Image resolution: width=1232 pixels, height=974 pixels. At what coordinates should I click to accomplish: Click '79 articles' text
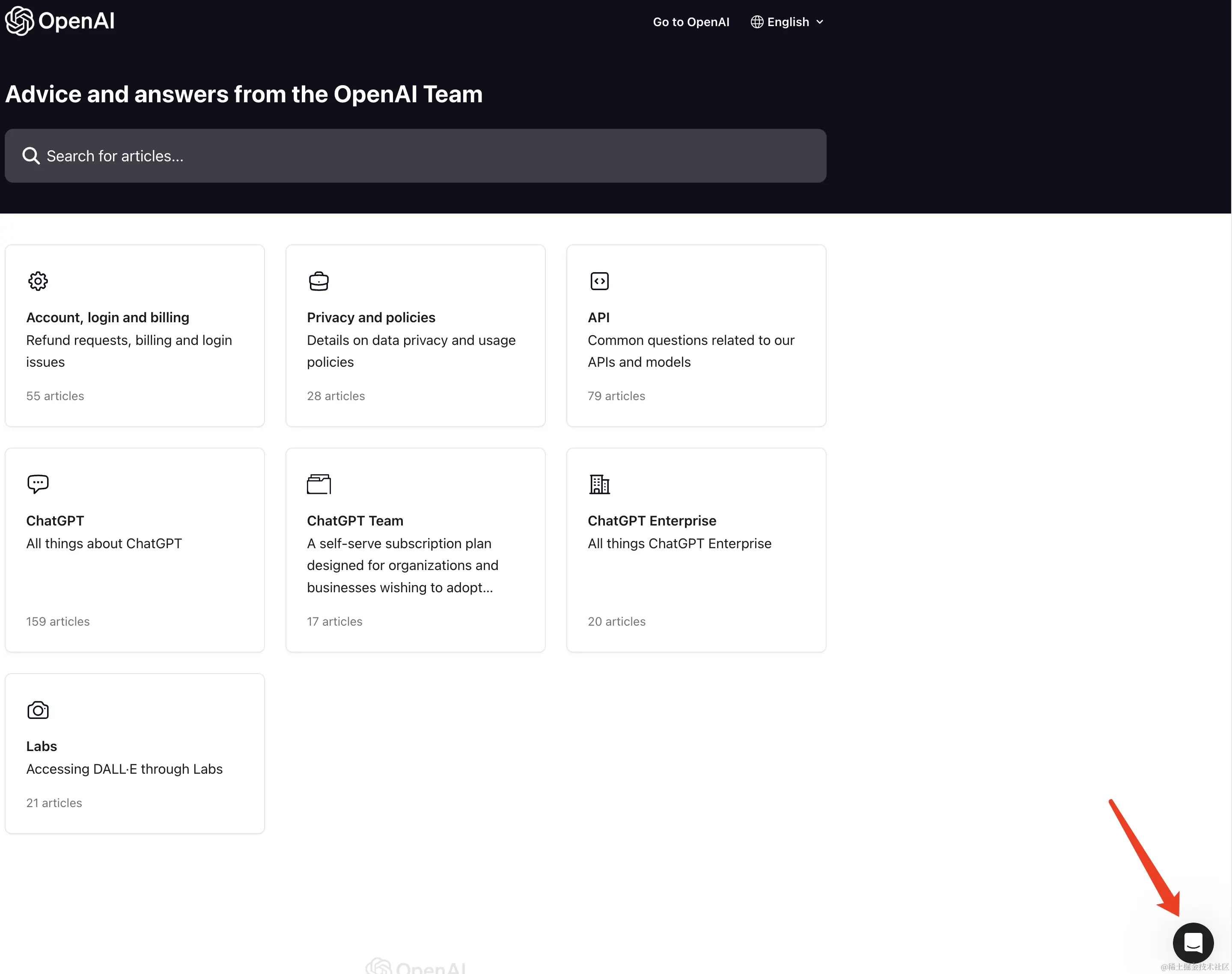[616, 396]
